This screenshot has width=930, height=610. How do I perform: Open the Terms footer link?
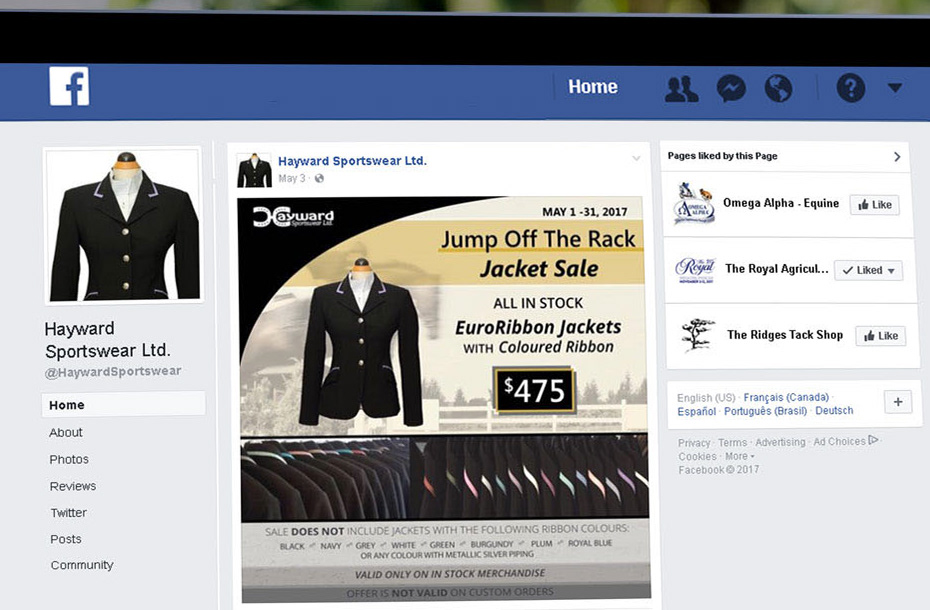(x=732, y=443)
